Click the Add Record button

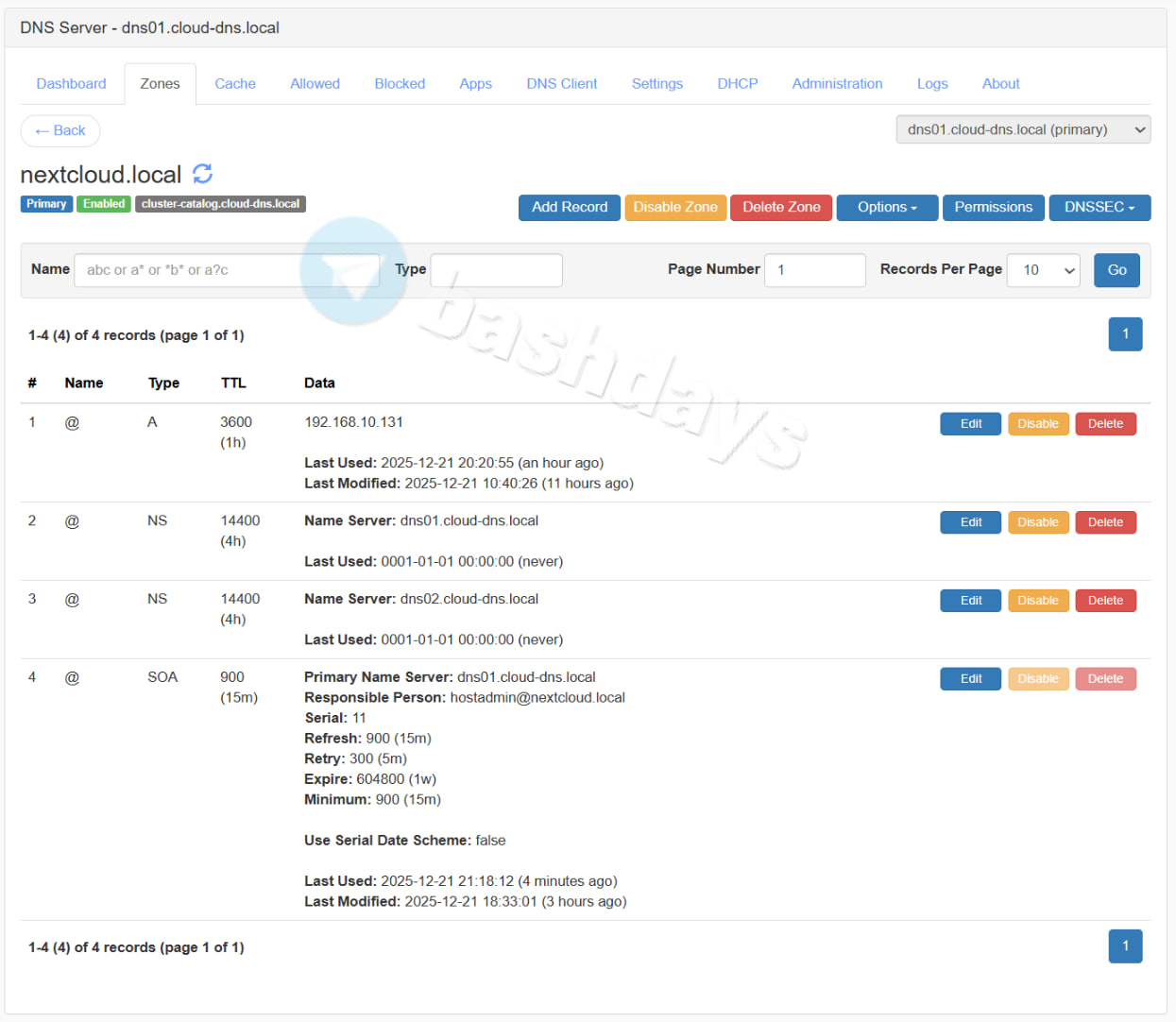pyautogui.click(x=569, y=207)
